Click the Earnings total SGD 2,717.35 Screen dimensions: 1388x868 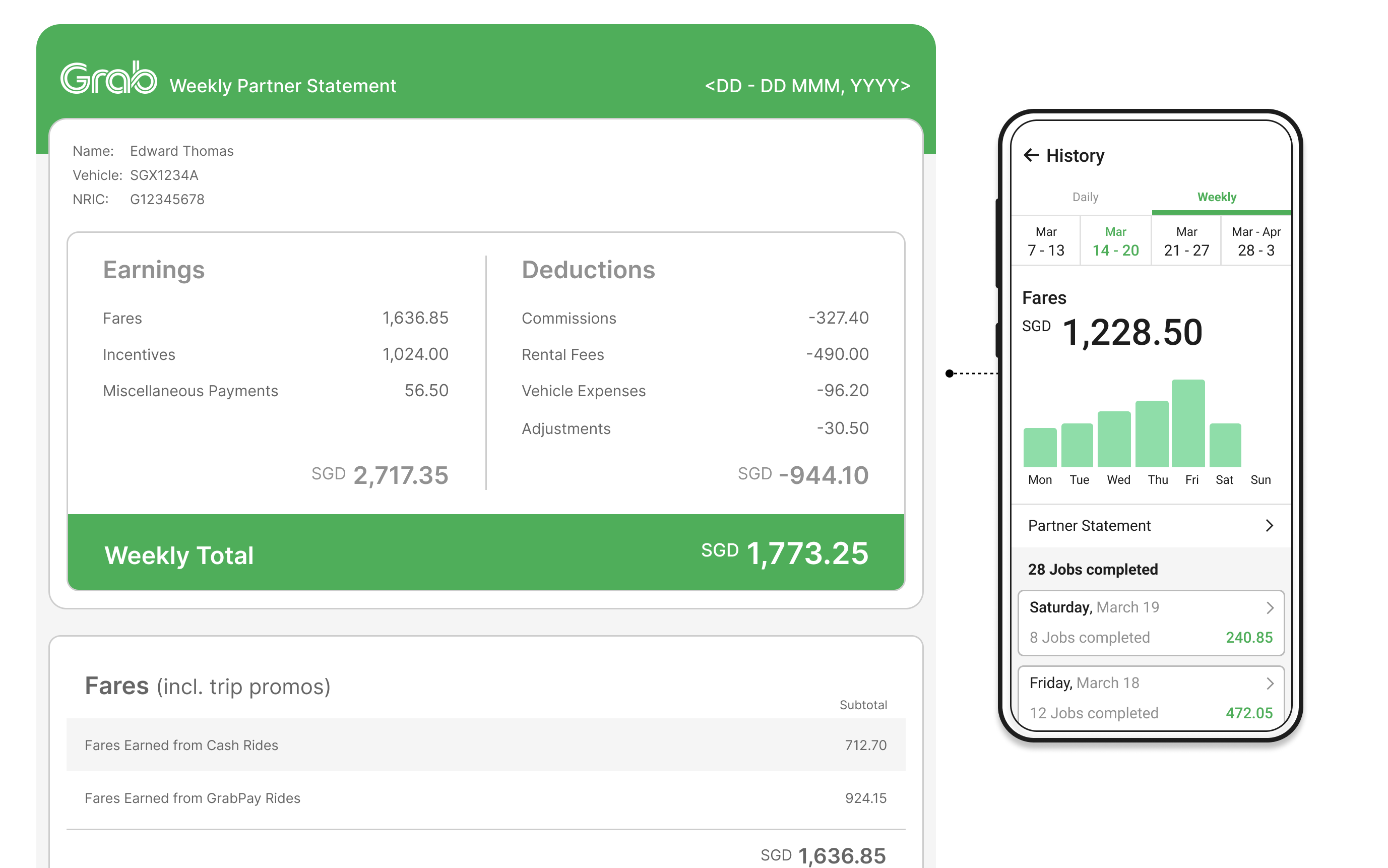coord(380,475)
